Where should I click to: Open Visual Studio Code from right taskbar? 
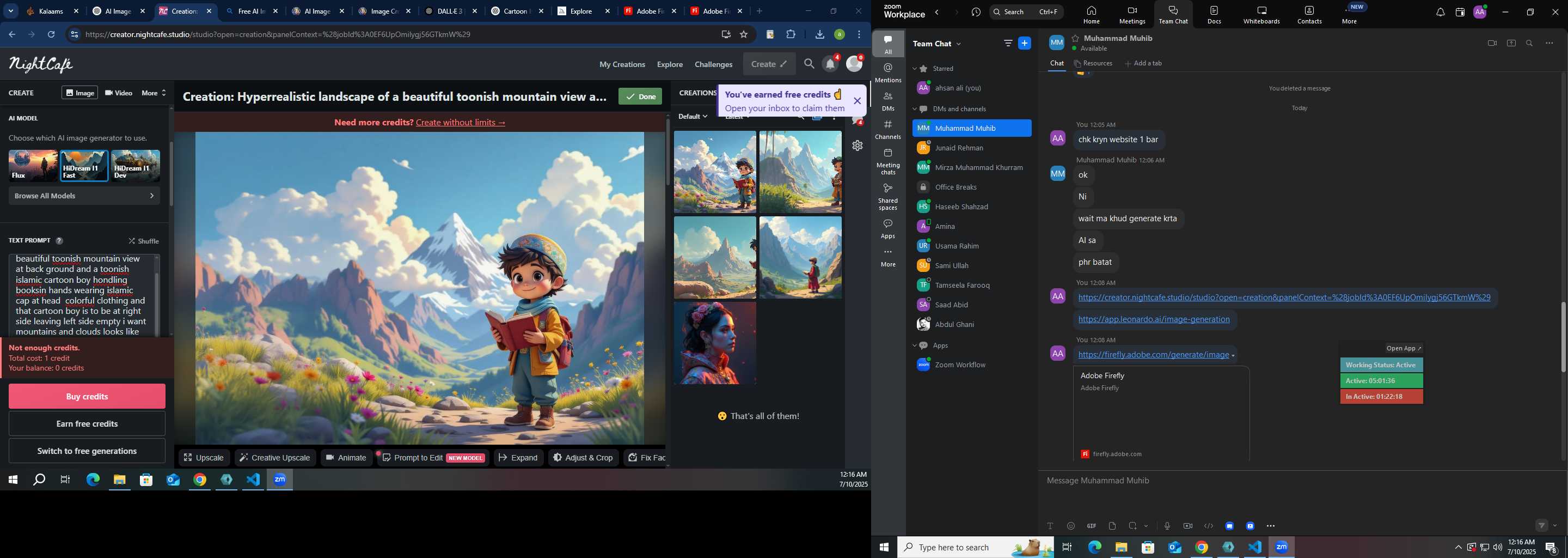(x=1255, y=547)
